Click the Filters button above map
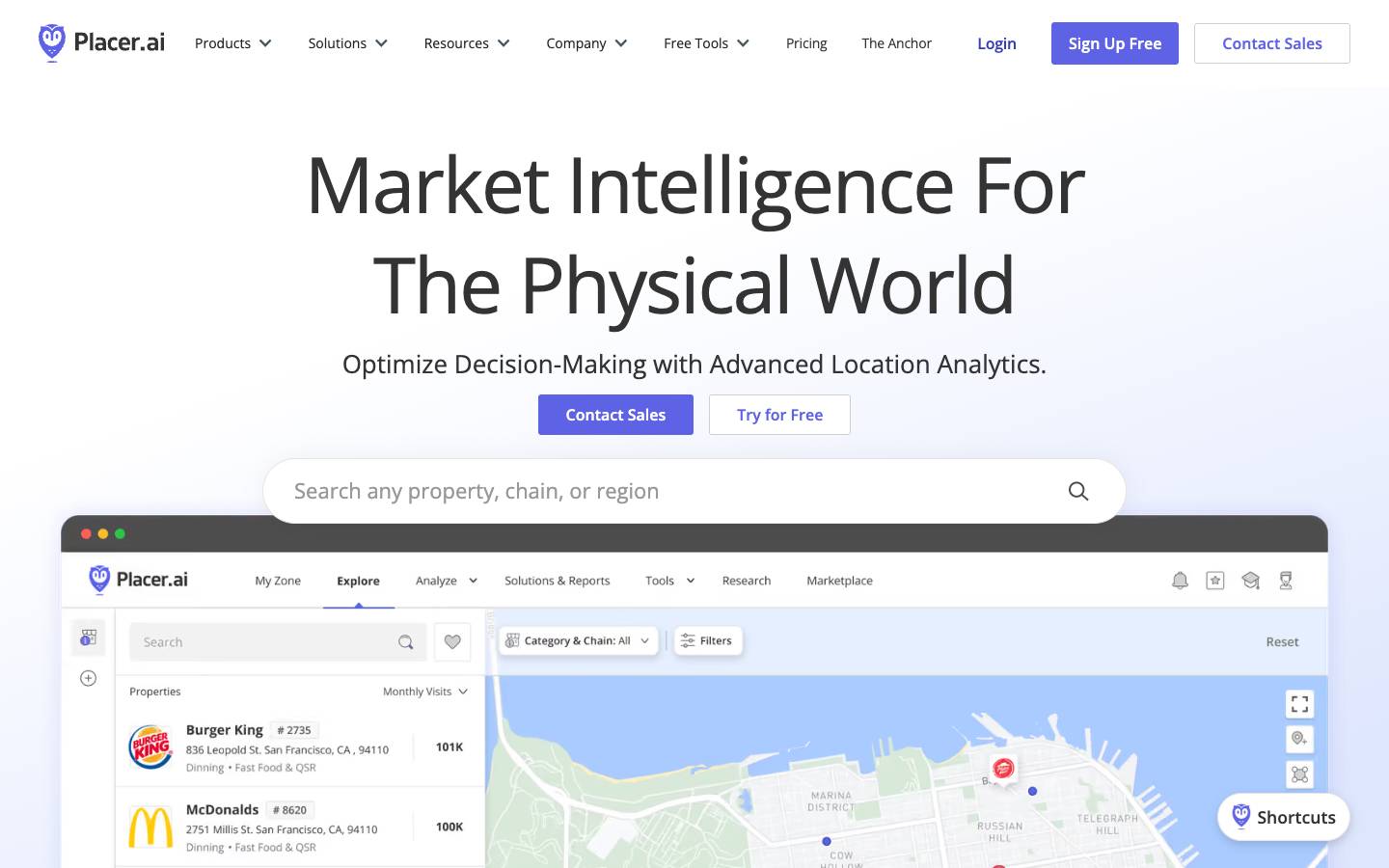 pyautogui.click(x=707, y=640)
